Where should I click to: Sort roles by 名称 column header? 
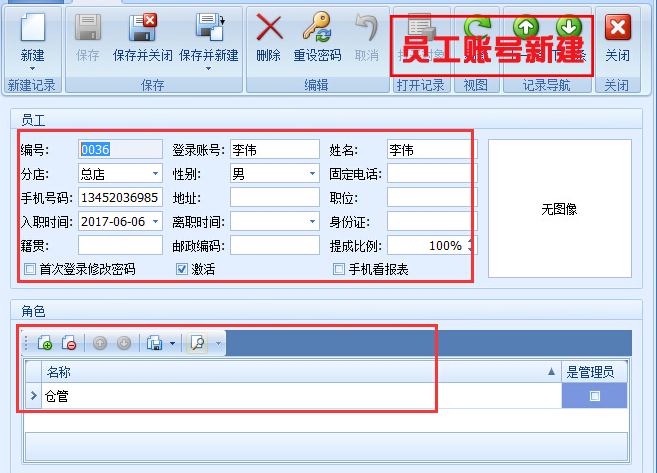pos(300,371)
